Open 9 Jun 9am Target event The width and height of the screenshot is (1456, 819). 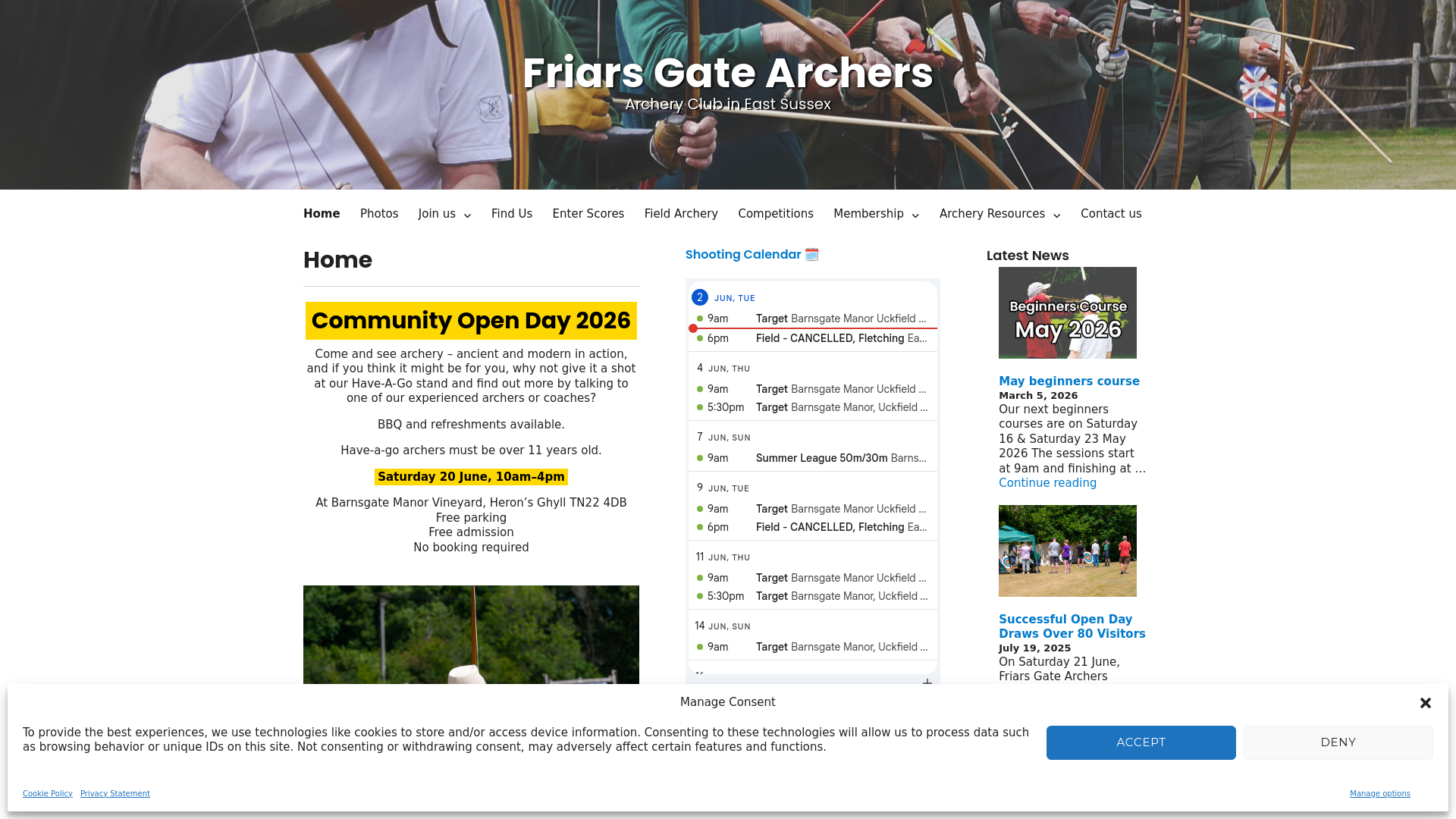click(813, 509)
